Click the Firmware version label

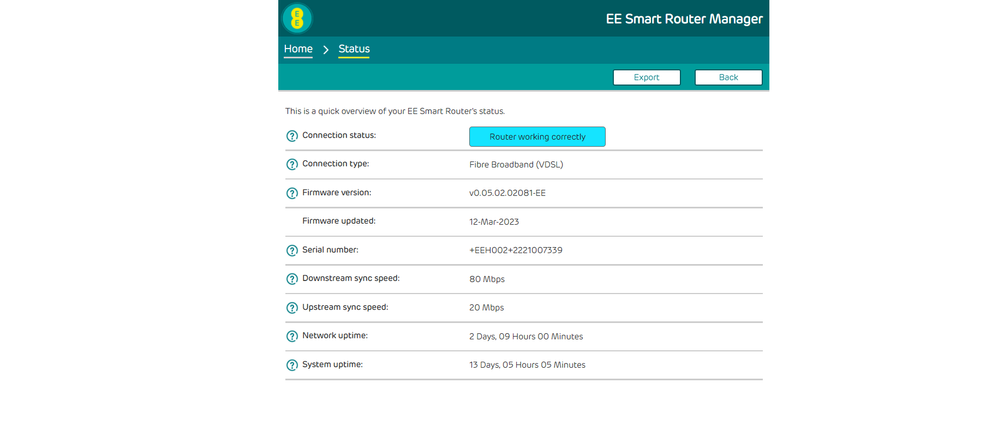pos(337,193)
